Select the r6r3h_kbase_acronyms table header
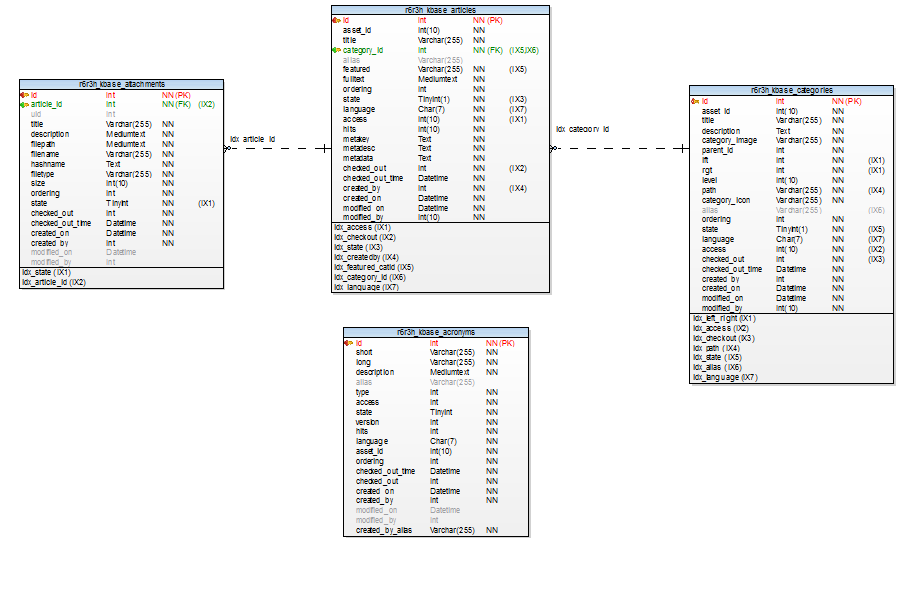The width and height of the screenshot is (916, 600). [435, 332]
